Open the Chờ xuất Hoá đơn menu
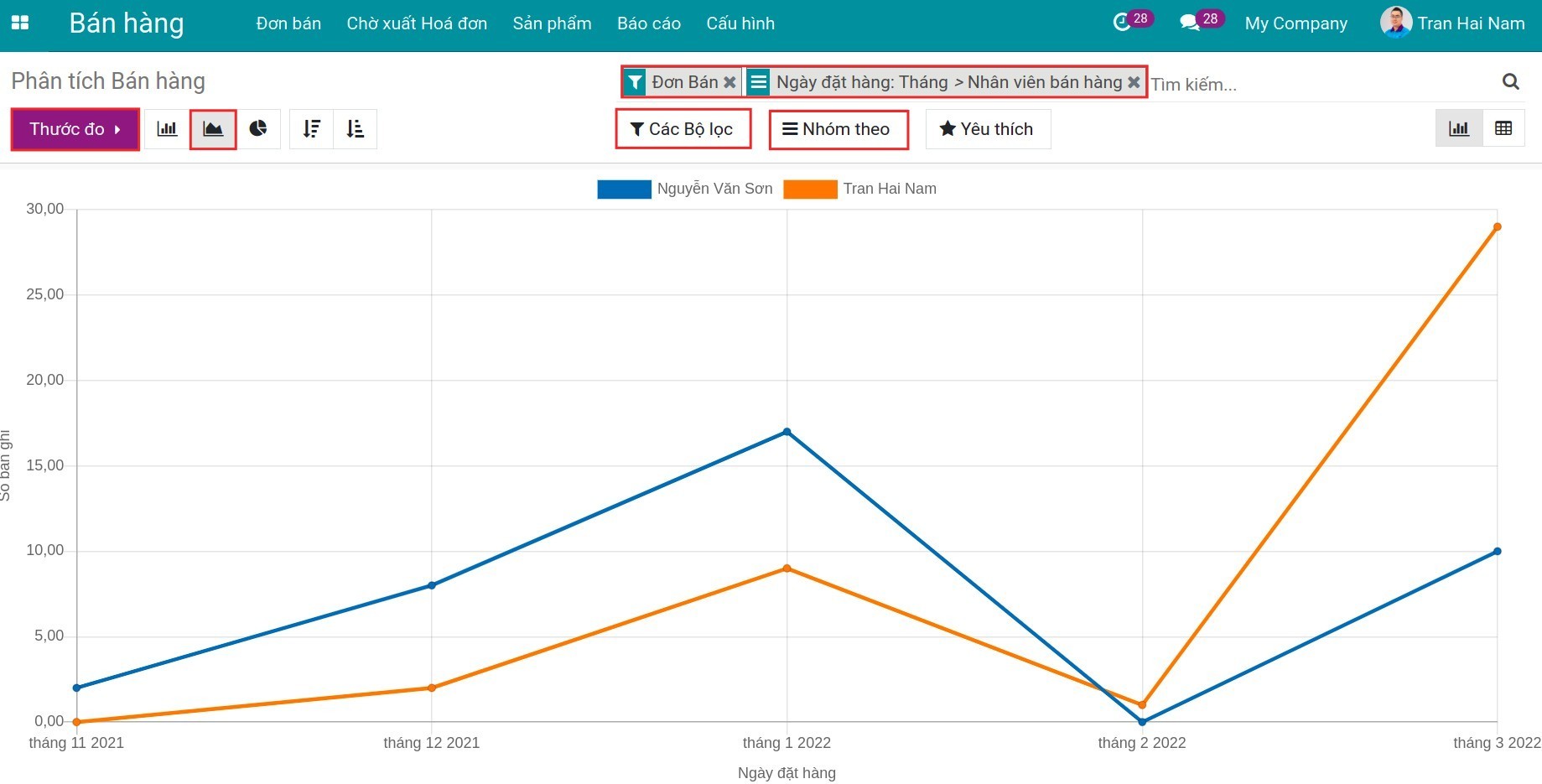Screen dimensions: 1542x784 (x=417, y=23)
